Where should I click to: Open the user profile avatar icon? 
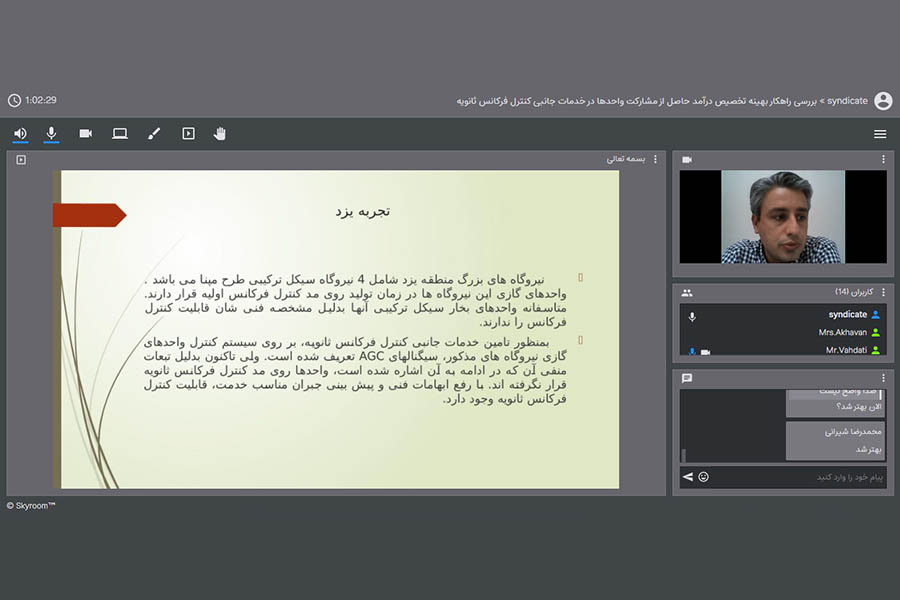pyautogui.click(x=883, y=100)
